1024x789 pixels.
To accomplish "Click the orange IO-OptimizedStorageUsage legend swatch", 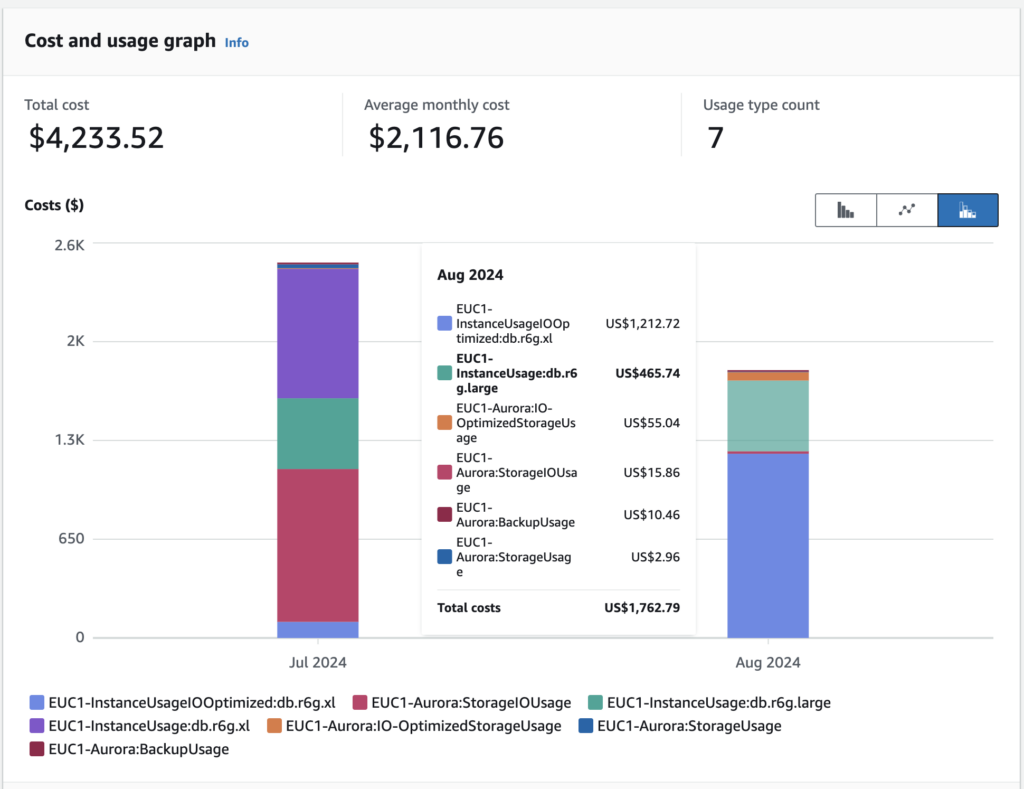I will click(x=274, y=726).
